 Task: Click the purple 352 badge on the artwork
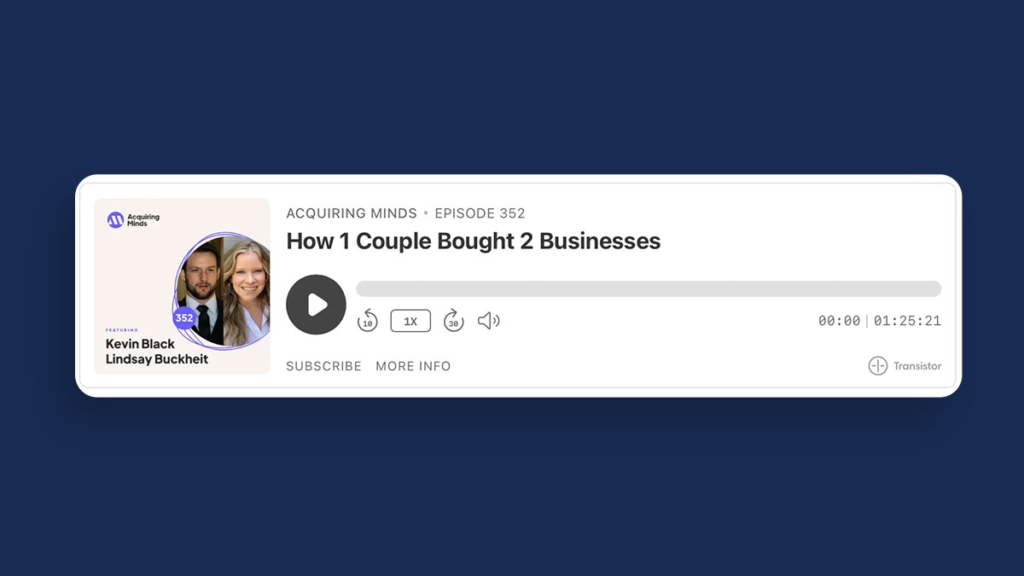pos(184,318)
